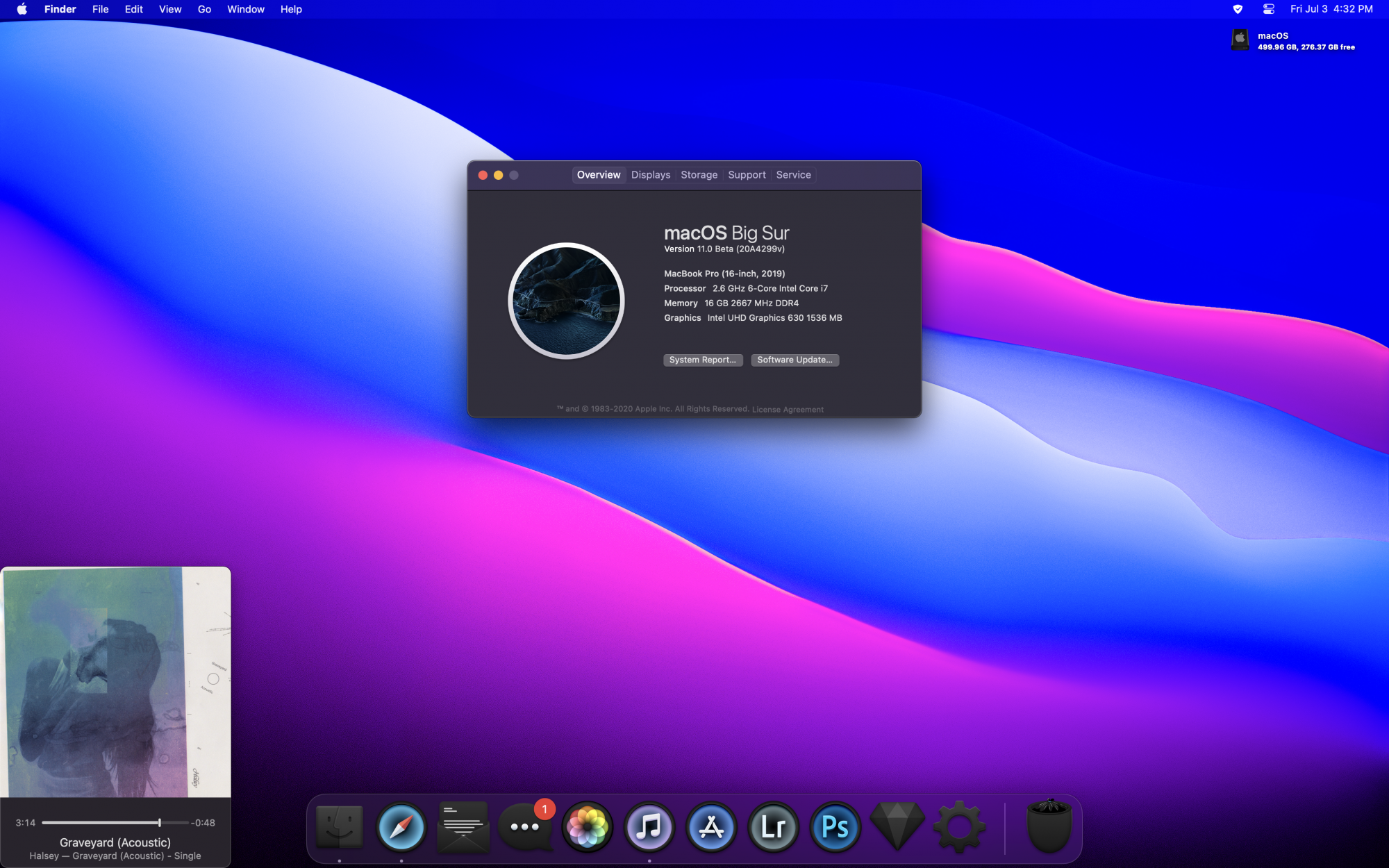1389x868 pixels.
Task: Click the date and time in menu bar
Action: click(1331, 9)
